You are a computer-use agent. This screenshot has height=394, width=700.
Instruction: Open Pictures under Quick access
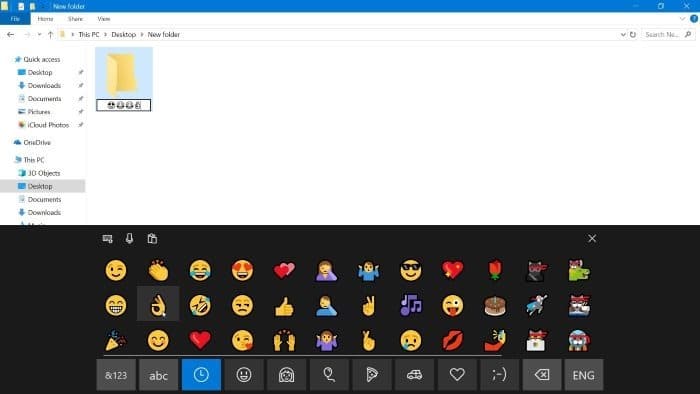[x=39, y=112]
